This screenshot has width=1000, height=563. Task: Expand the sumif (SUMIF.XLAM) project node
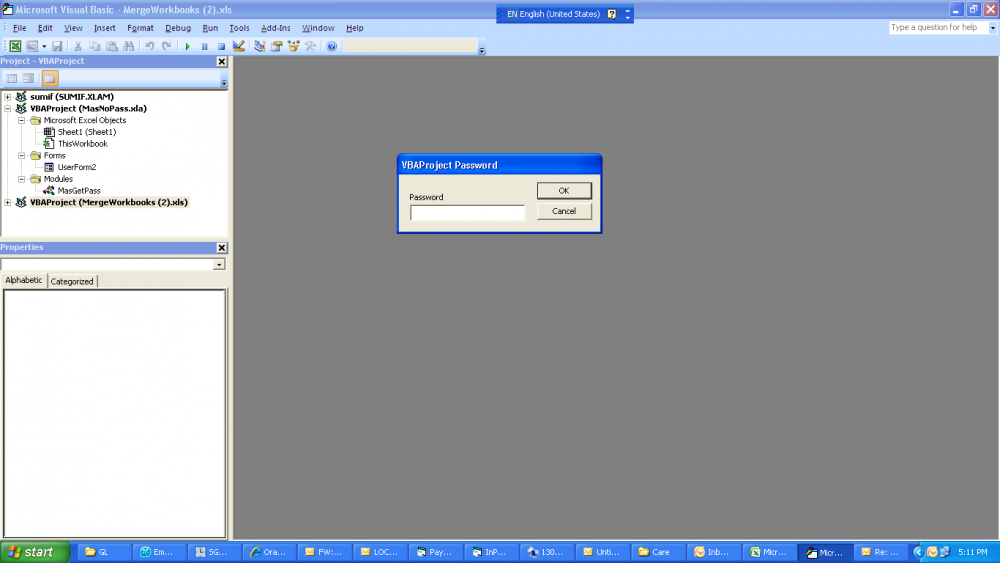tap(8, 97)
